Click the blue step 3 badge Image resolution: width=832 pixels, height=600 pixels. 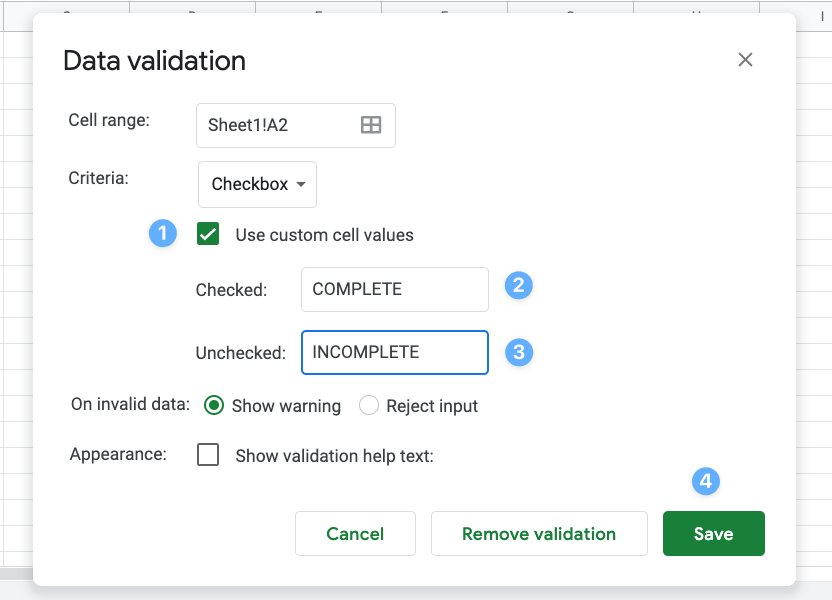pyautogui.click(x=518, y=352)
